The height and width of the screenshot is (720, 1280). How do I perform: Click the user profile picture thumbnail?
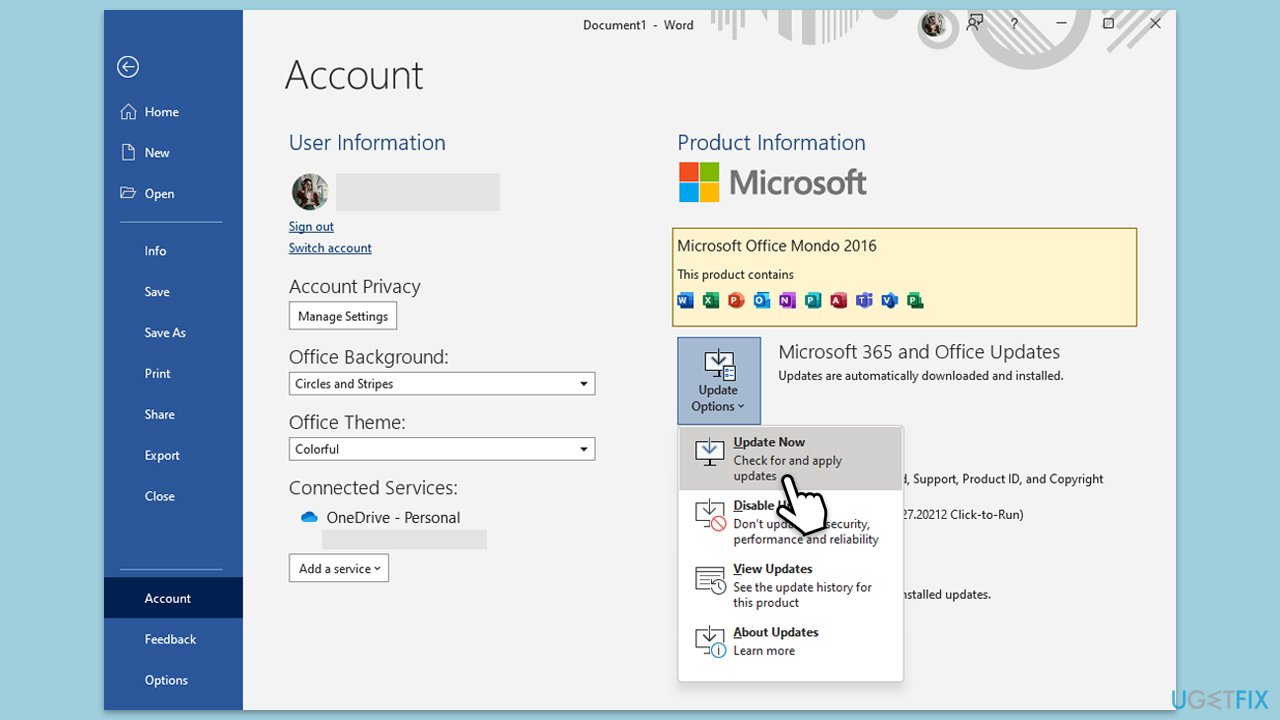tap(309, 191)
